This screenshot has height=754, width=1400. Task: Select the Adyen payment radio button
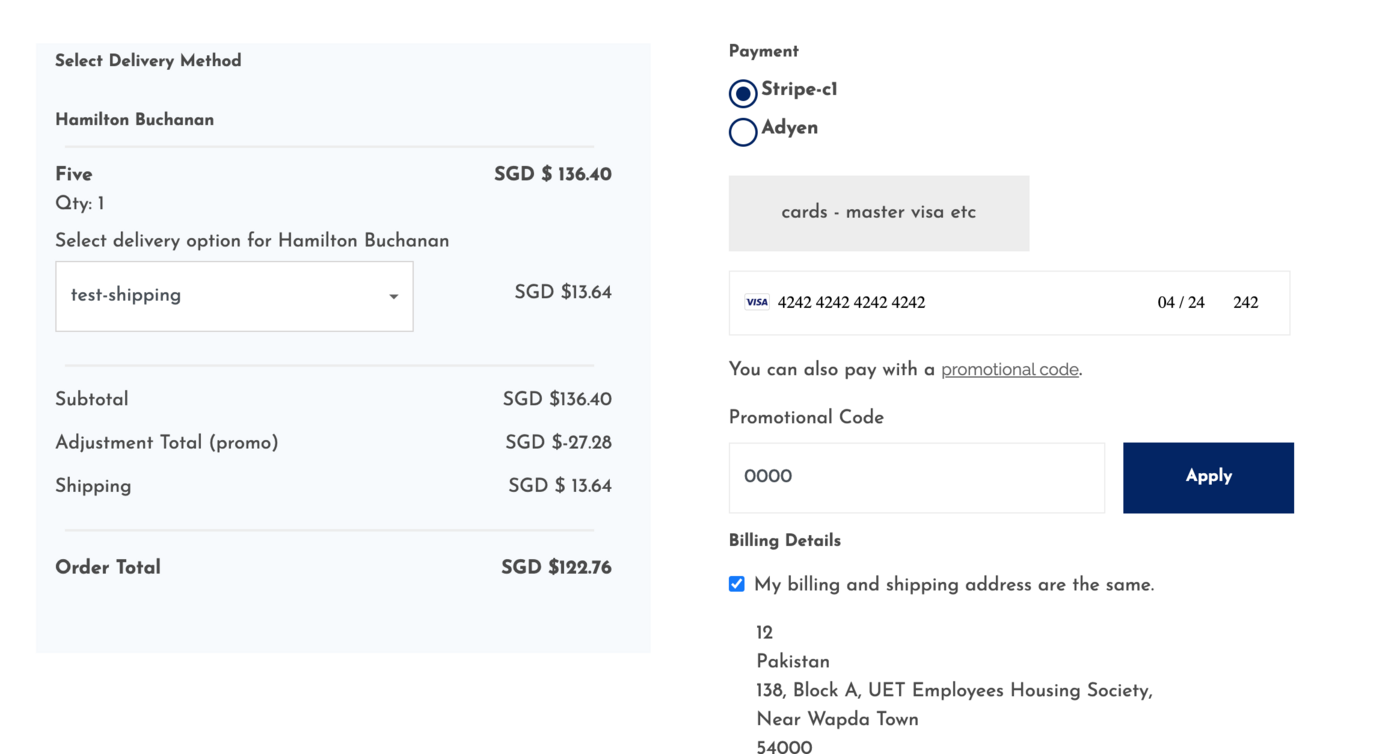(x=743, y=131)
